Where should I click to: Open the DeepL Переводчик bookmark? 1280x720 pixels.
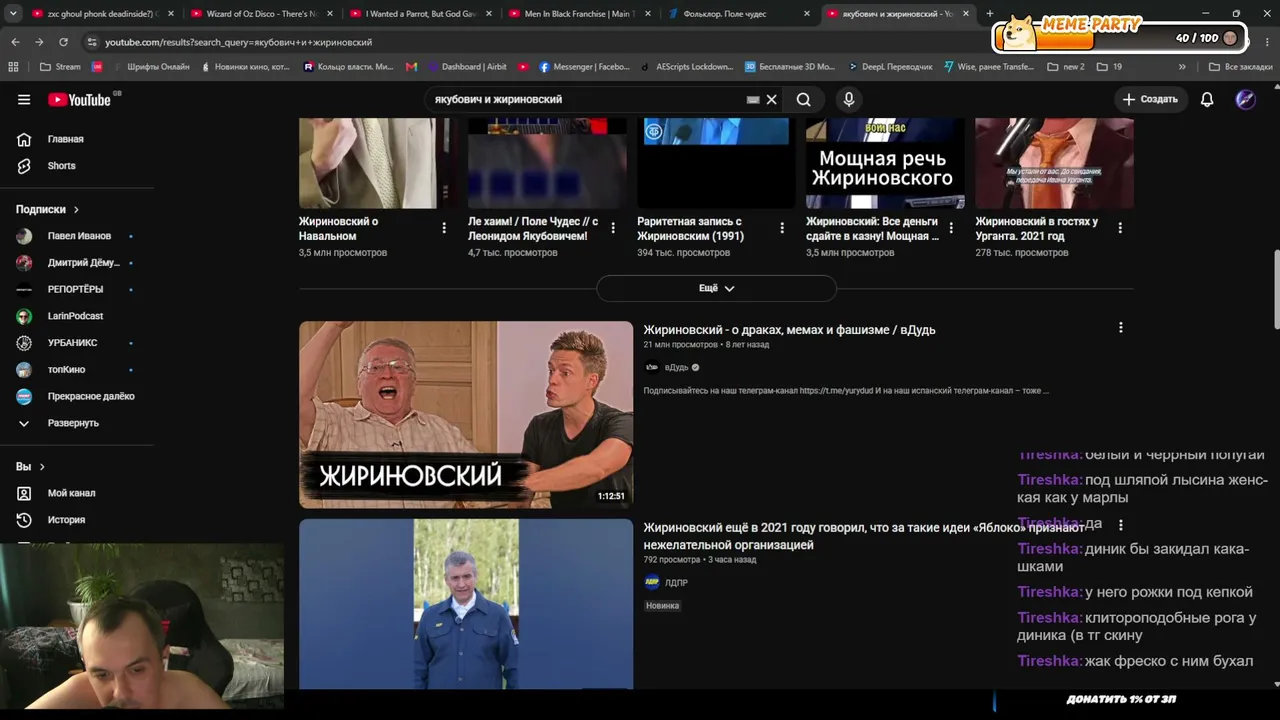(889, 67)
